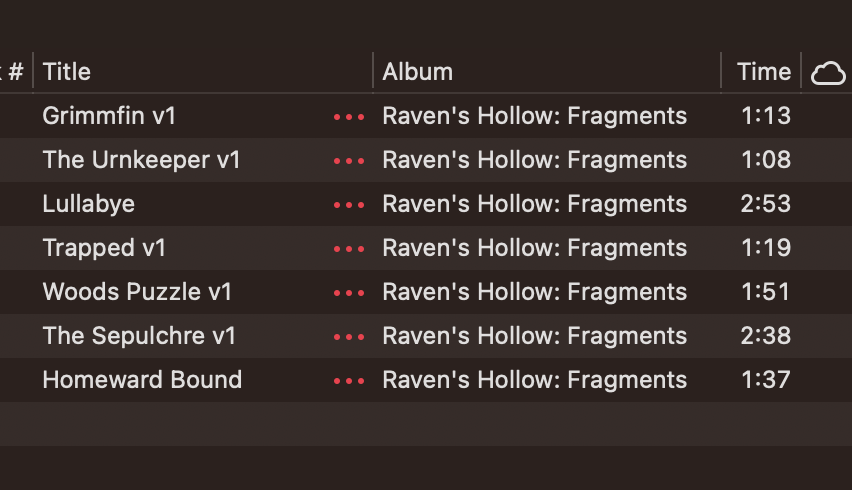Click the track number column header

(14, 72)
